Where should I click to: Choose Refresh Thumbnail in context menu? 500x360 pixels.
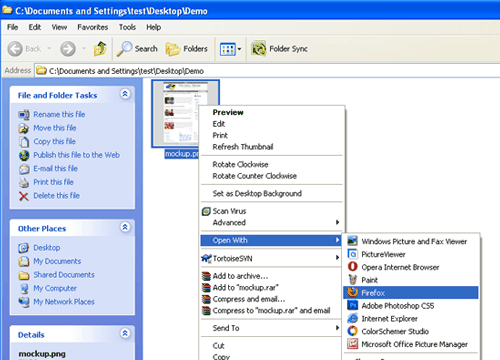coord(272,147)
